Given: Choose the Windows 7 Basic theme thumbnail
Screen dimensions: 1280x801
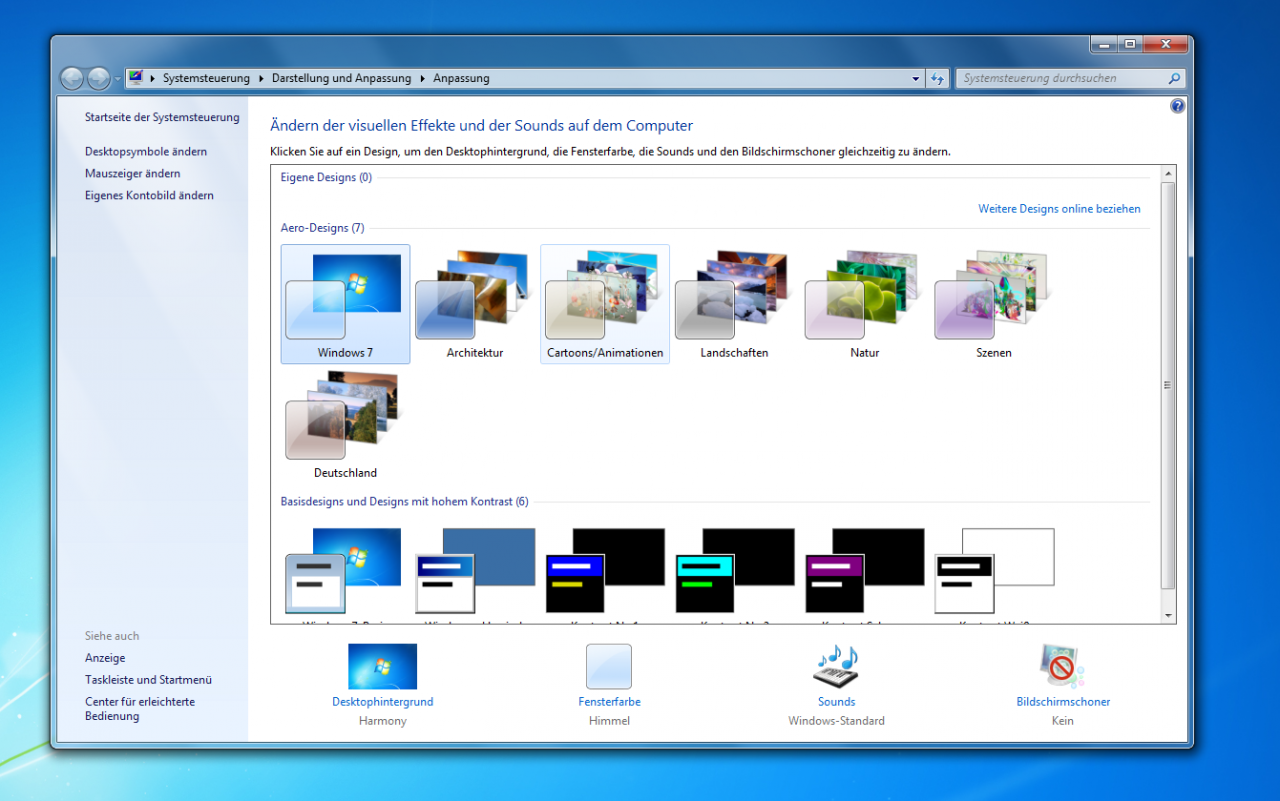Looking at the screenshot, I should click(345, 570).
